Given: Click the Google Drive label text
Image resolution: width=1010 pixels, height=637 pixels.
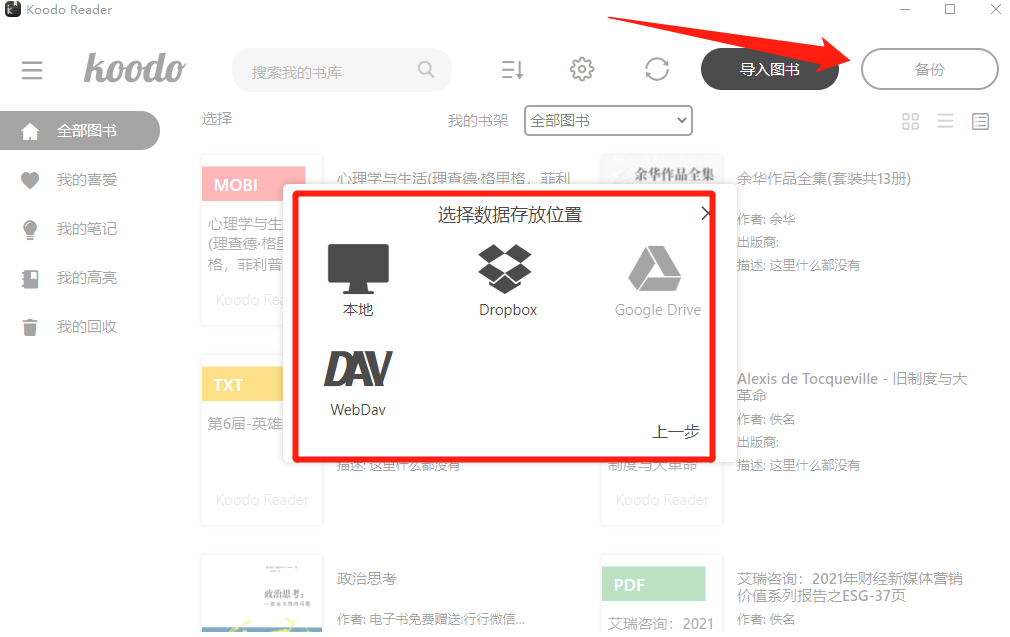Looking at the screenshot, I should pyautogui.click(x=658, y=310).
